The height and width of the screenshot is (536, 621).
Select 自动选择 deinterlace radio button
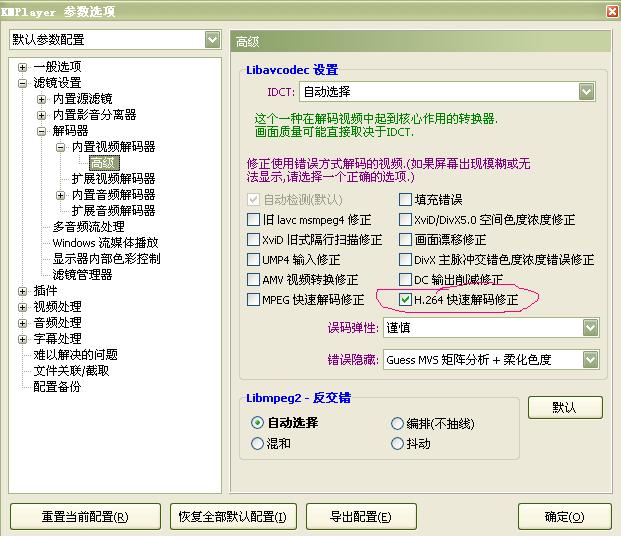(x=257, y=423)
